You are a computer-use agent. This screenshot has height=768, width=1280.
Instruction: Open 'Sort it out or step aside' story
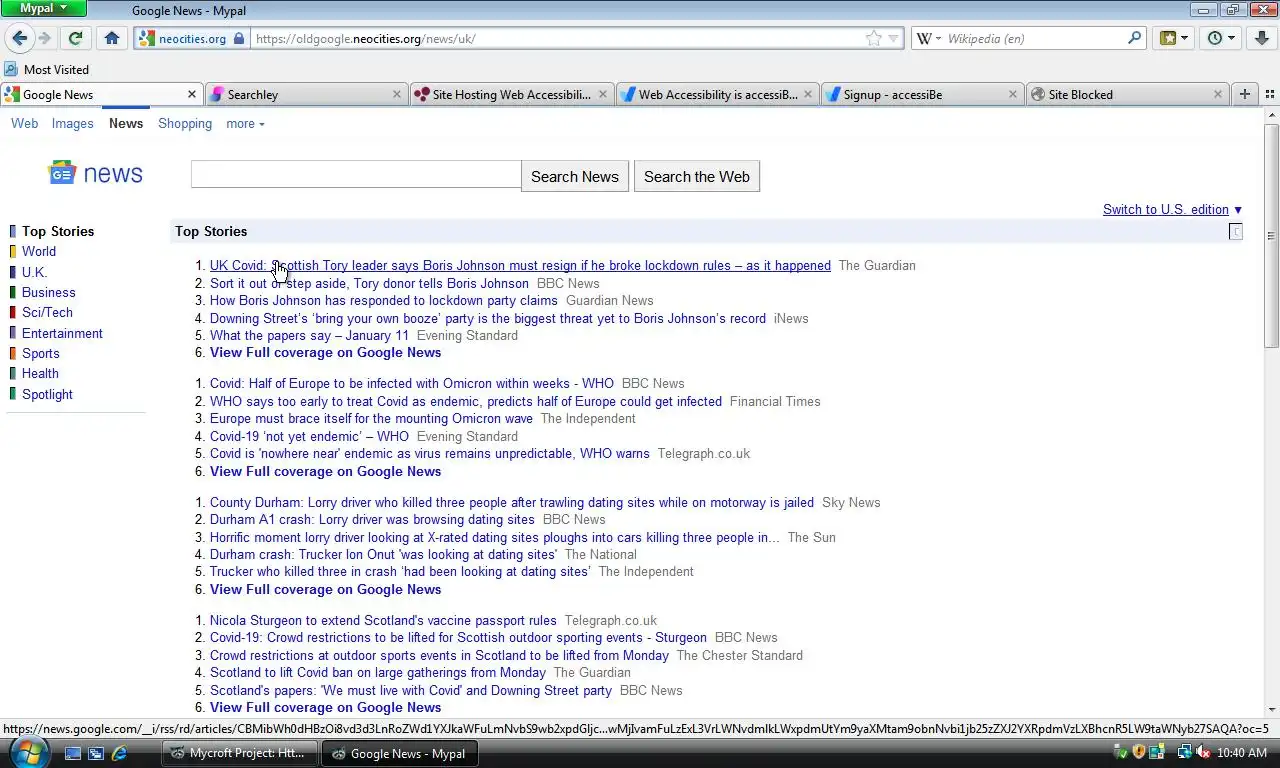(369, 284)
